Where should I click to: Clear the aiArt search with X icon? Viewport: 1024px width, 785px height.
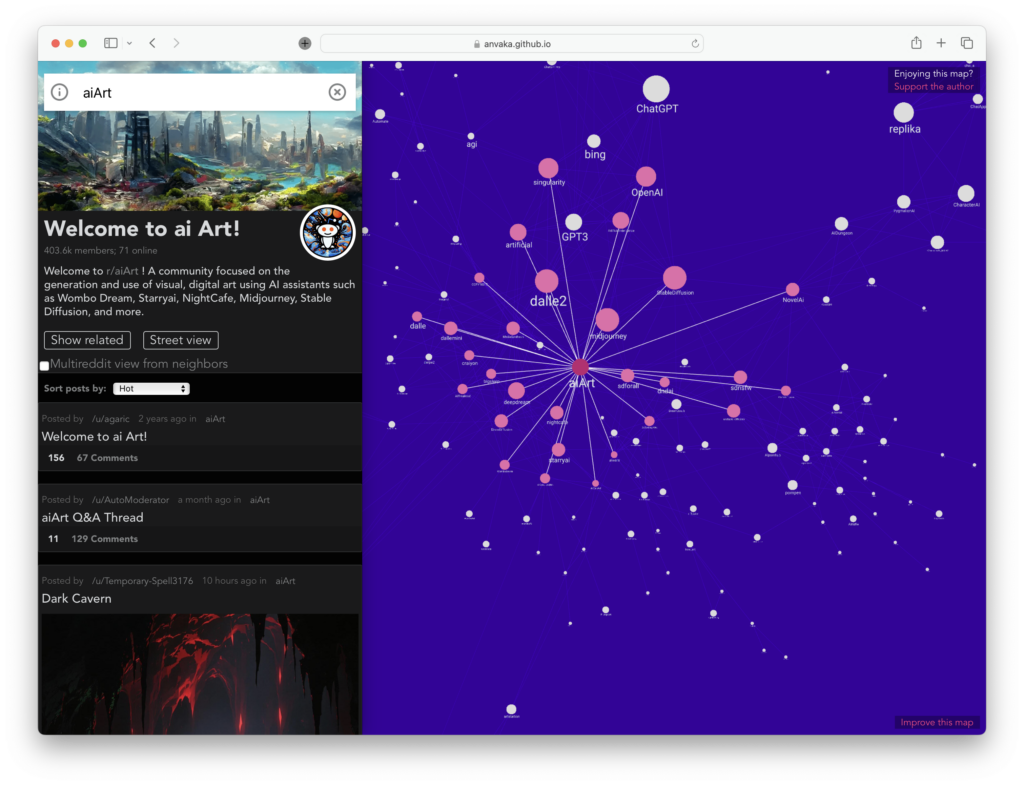point(337,92)
